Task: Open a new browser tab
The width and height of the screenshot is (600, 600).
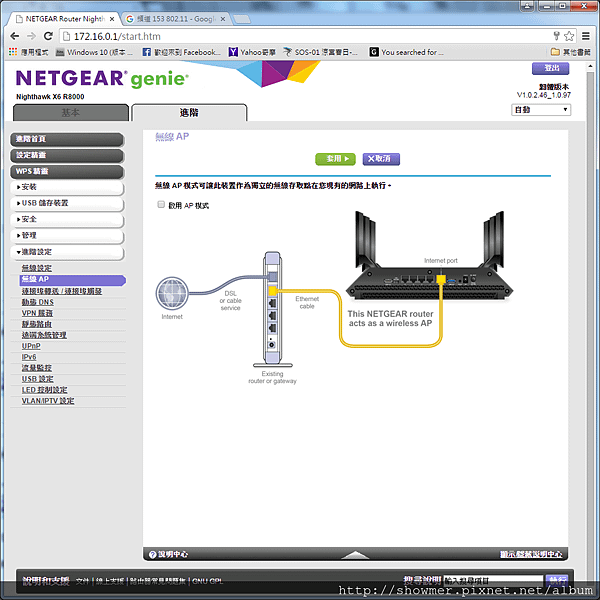Action: coord(241,19)
